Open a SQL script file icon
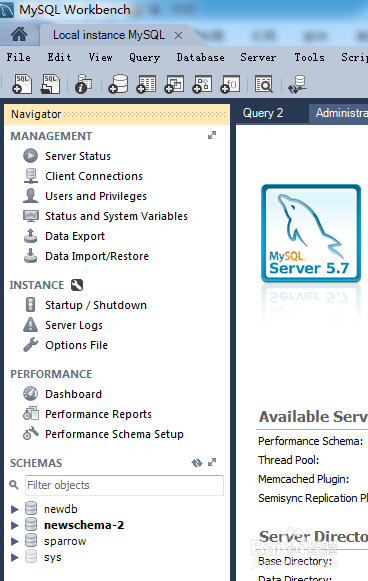 [x=50, y=83]
